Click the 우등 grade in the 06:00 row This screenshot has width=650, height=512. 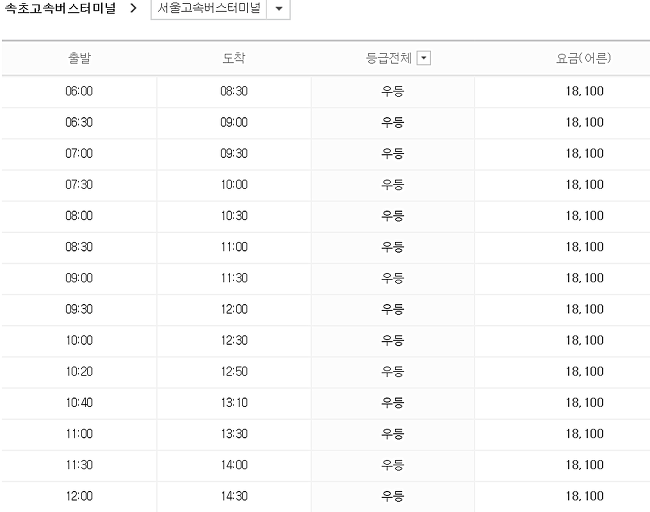[x=393, y=91]
